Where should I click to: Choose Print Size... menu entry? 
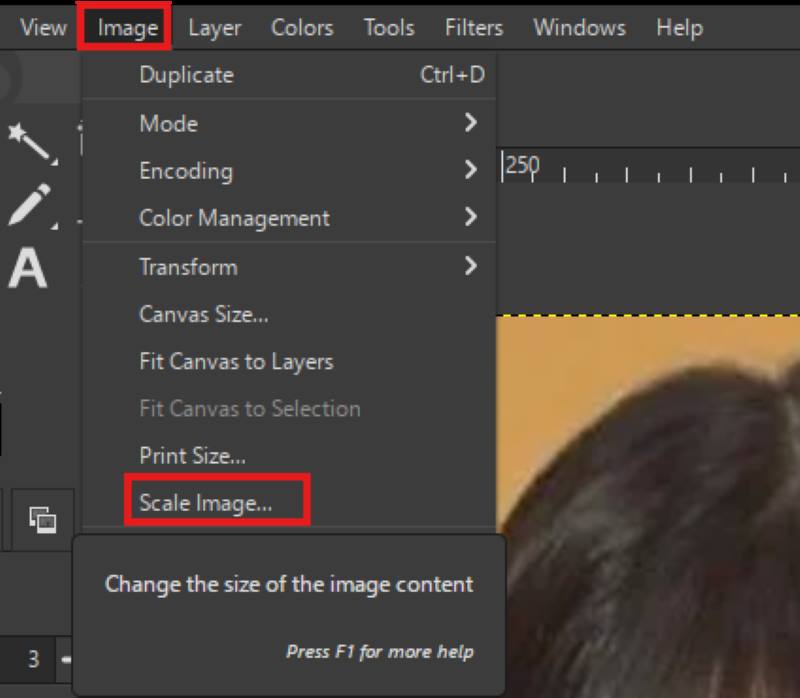[289, 456]
